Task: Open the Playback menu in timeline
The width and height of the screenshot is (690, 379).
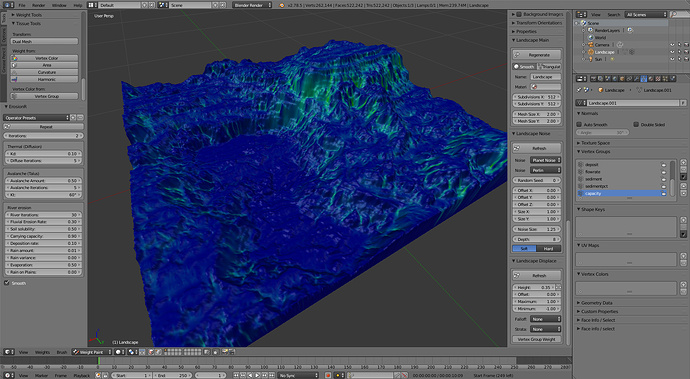Action: tap(81, 375)
